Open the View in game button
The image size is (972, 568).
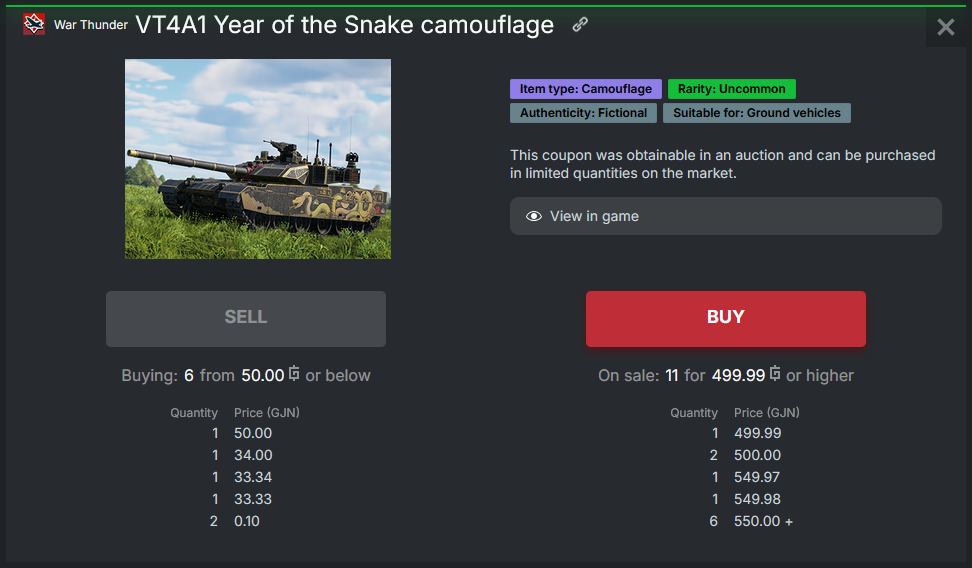click(725, 216)
